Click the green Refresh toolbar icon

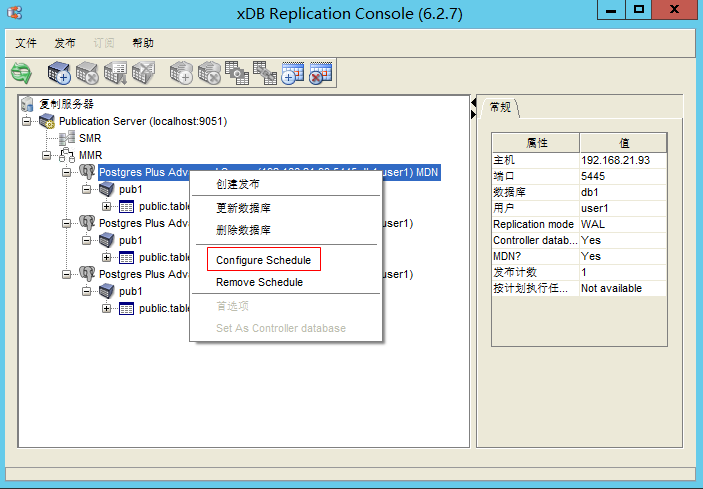click(21, 73)
